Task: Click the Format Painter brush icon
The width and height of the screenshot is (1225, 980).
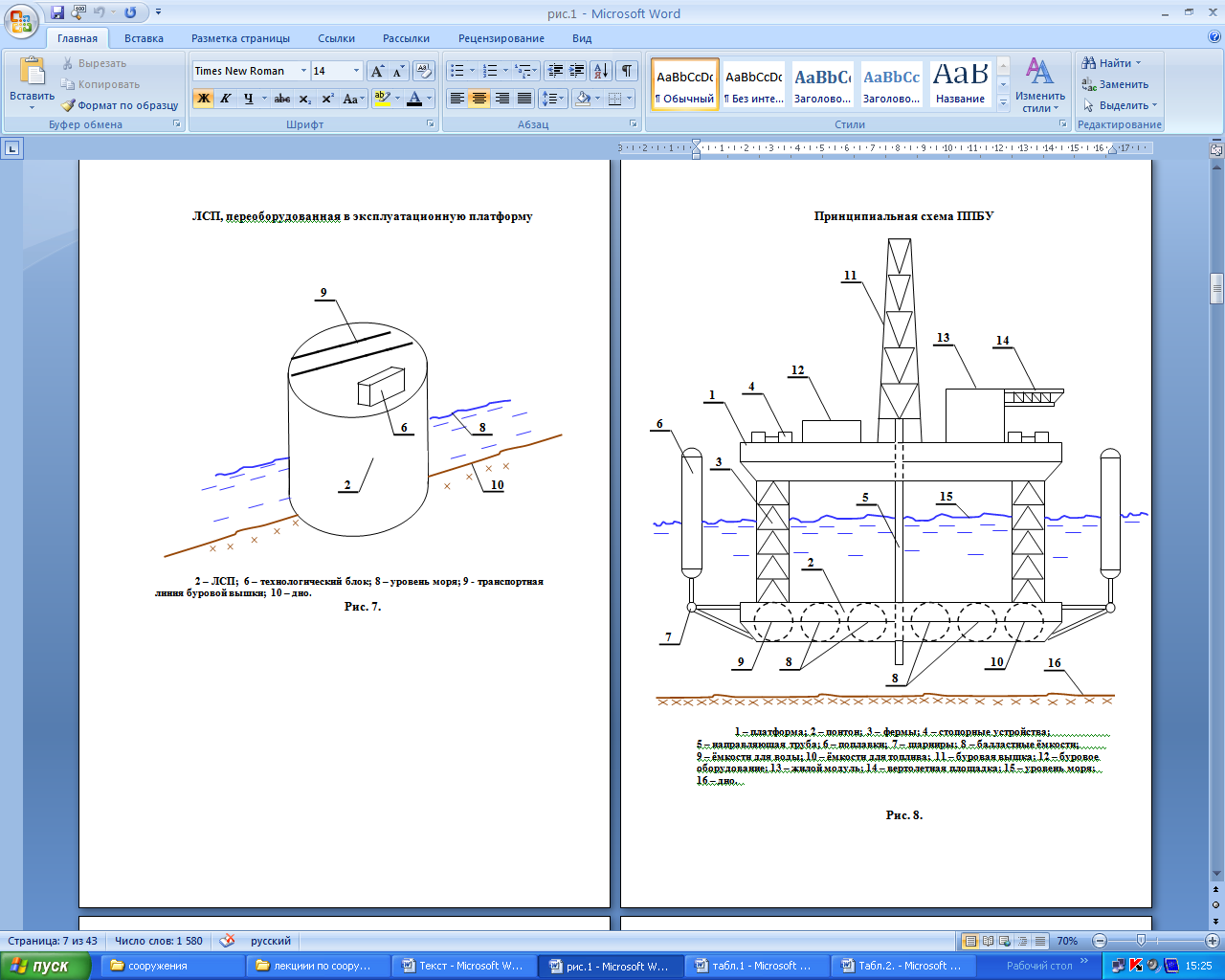Action: (68, 105)
